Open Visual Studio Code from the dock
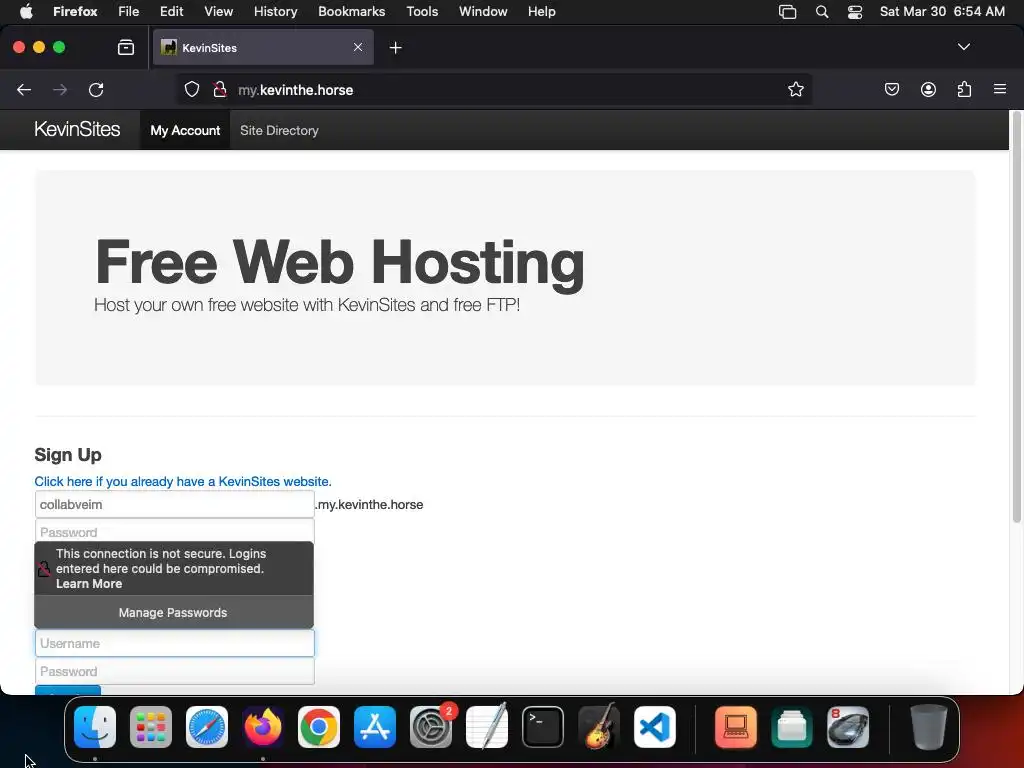1024x768 pixels. [x=654, y=727]
